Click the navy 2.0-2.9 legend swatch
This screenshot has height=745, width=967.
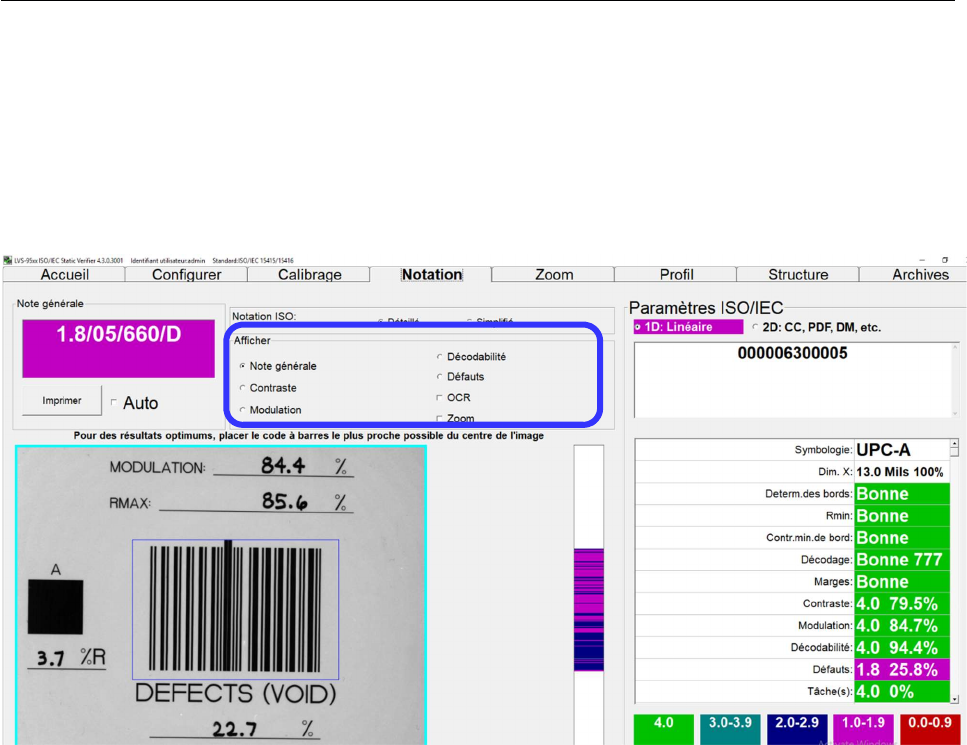(797, 729)
